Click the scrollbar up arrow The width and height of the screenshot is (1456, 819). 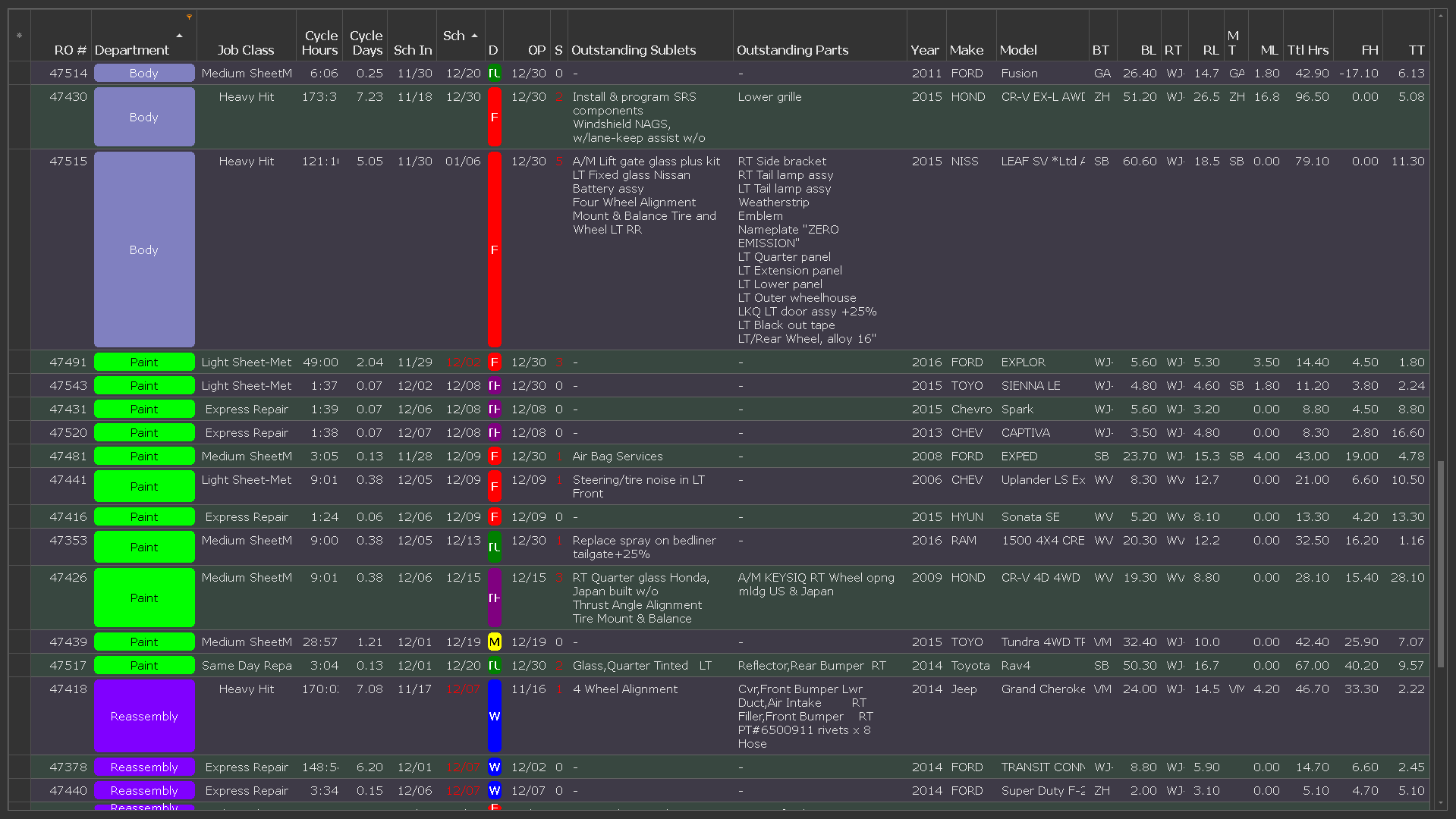click(x=1440, y=15)
